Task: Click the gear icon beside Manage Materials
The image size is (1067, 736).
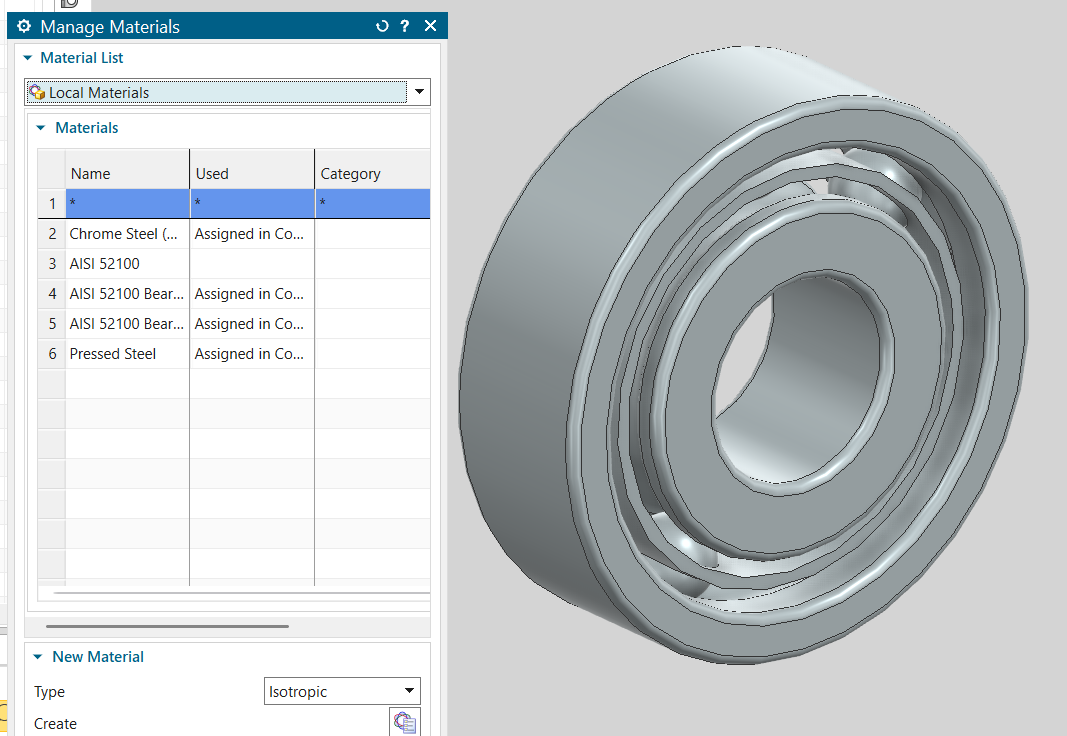Action: click(x=25, y=27)
